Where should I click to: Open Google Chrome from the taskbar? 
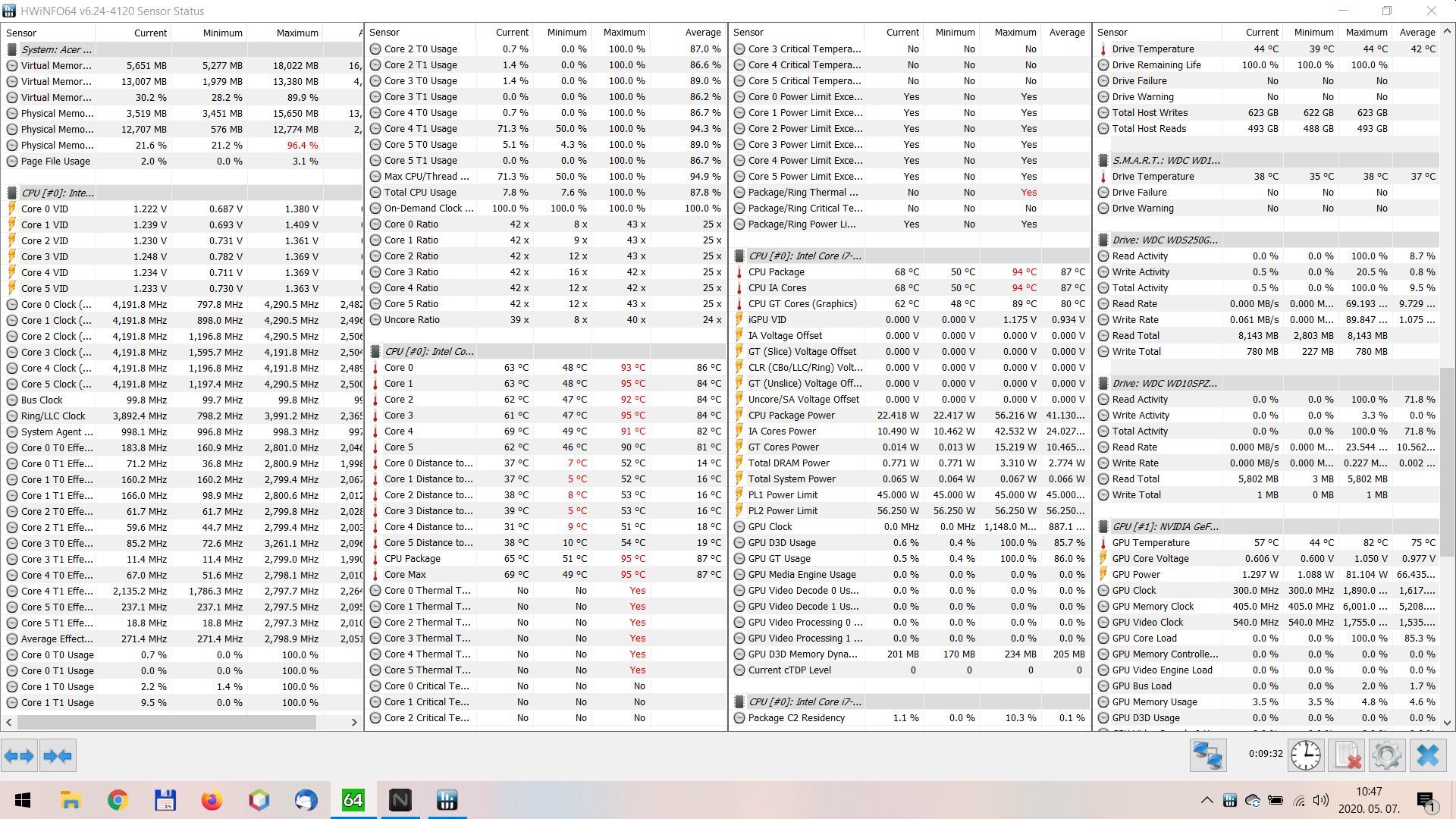[118, 800]
